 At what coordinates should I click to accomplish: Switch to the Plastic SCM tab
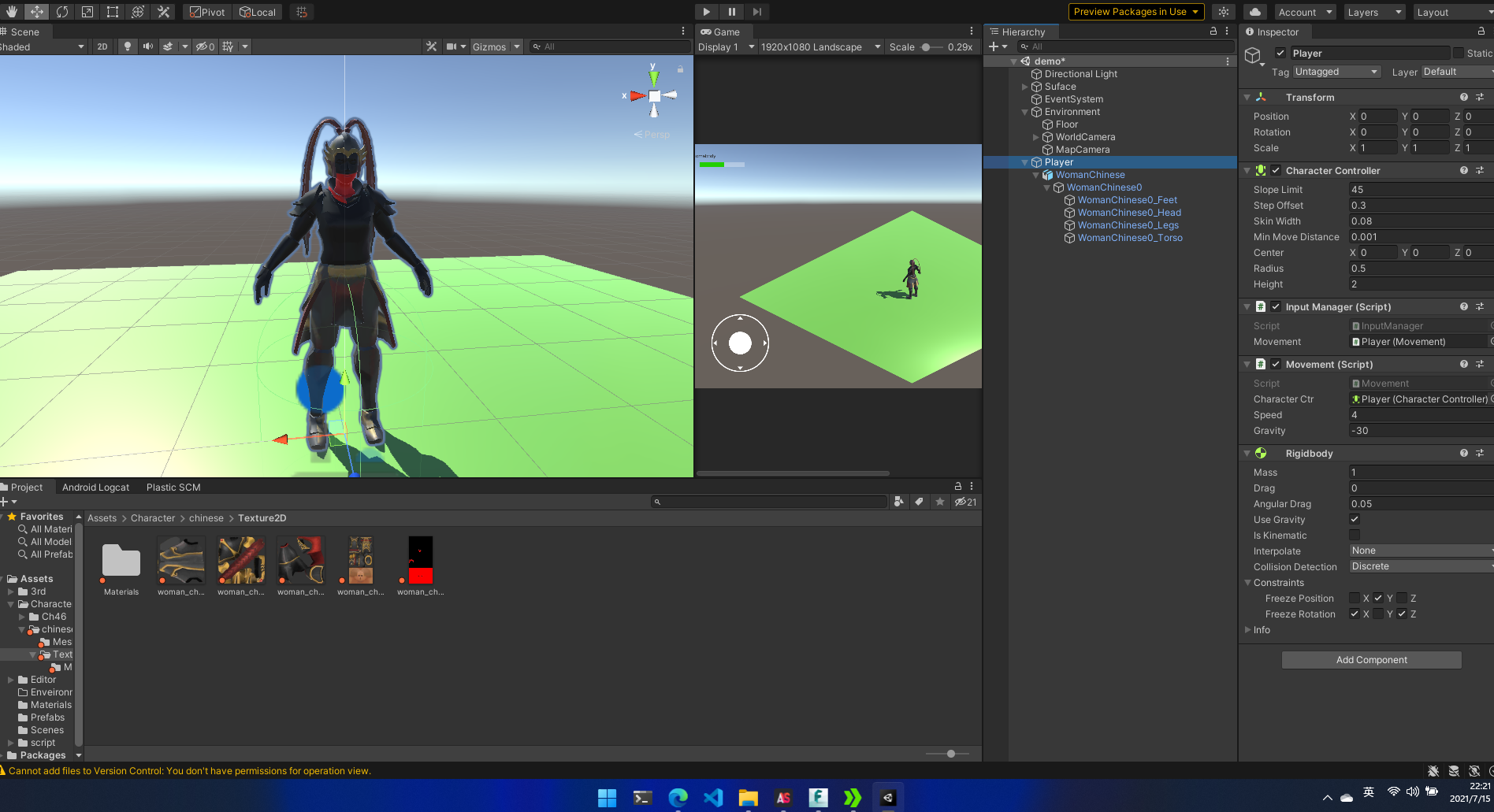173,487
